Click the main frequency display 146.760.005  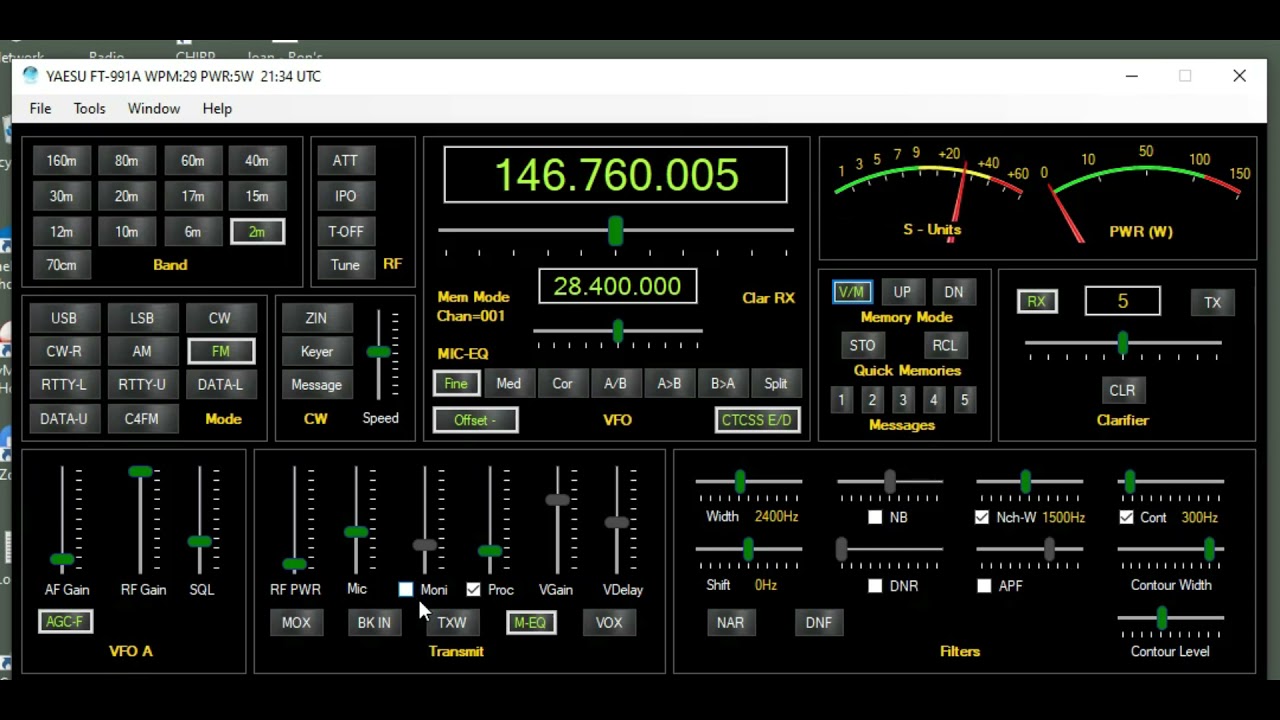pyautogui.click(x=616, y=175)
